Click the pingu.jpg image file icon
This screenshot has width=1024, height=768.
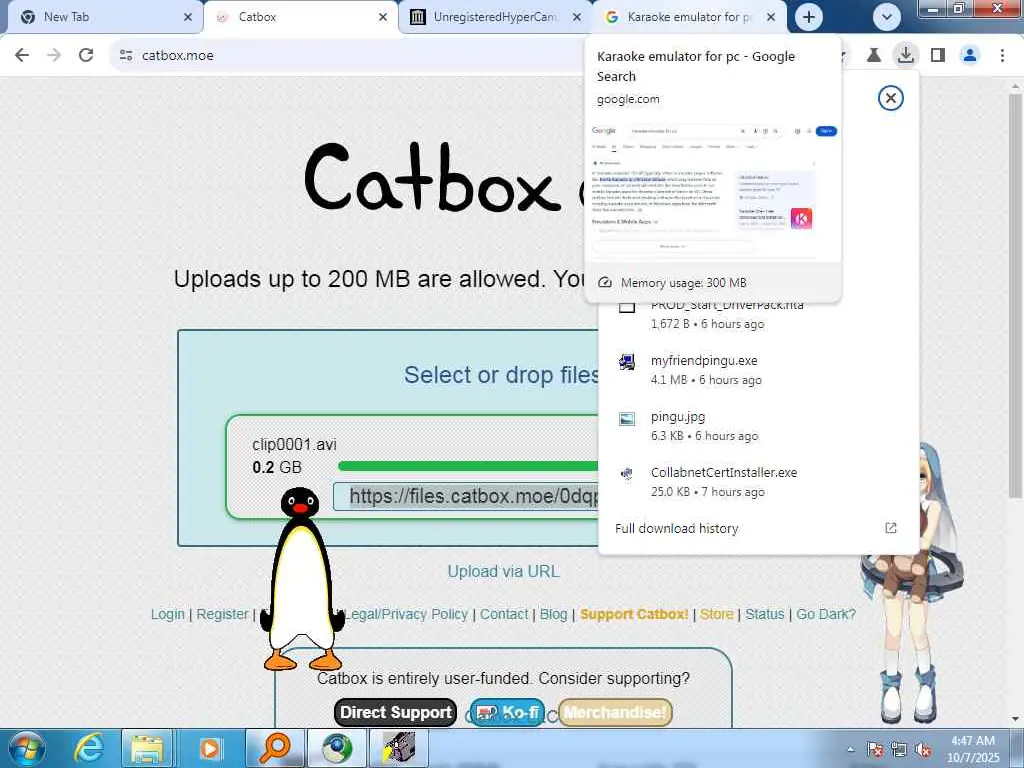pos(627,419)
